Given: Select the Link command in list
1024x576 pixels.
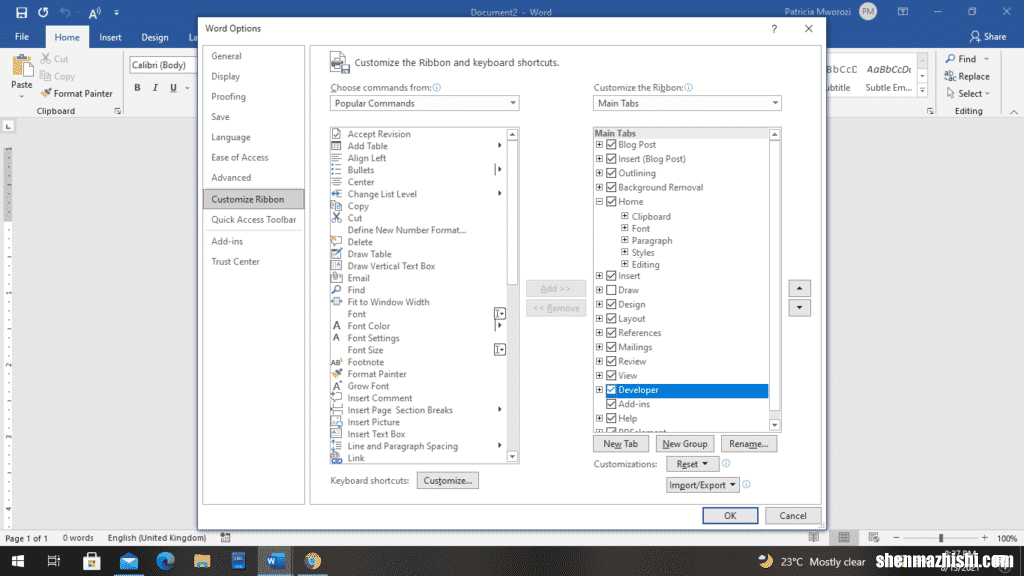Looking at the screenshot, I should 356,458.
